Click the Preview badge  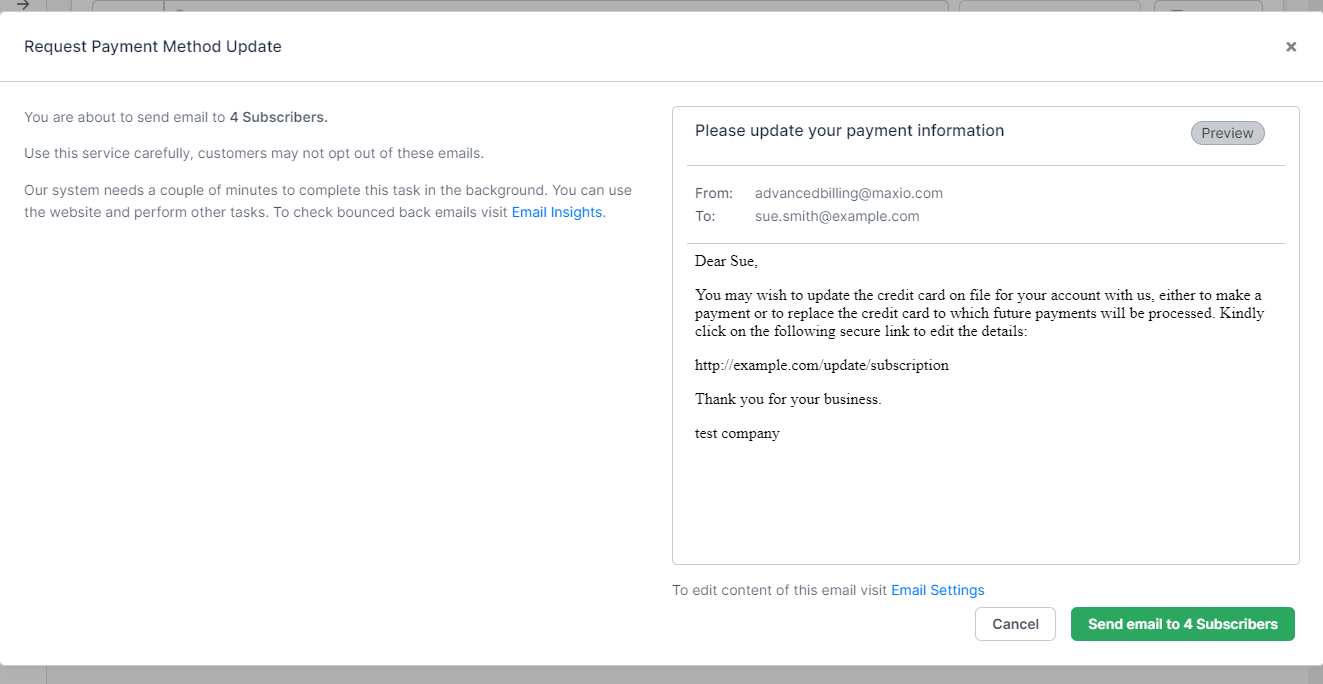click(1227, 133)
